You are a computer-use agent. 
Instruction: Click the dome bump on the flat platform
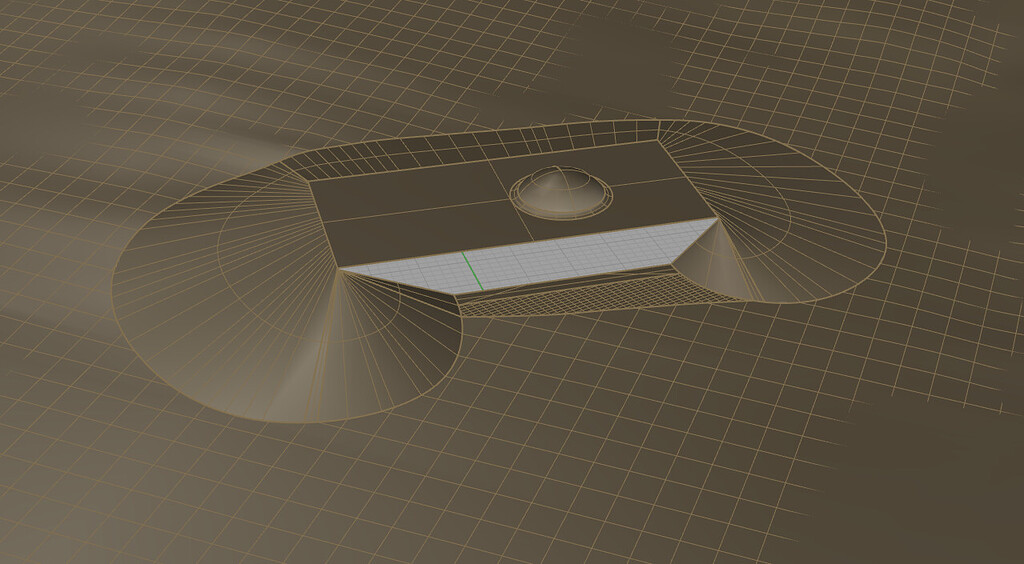pyautogui.click(x=562, y=193)
